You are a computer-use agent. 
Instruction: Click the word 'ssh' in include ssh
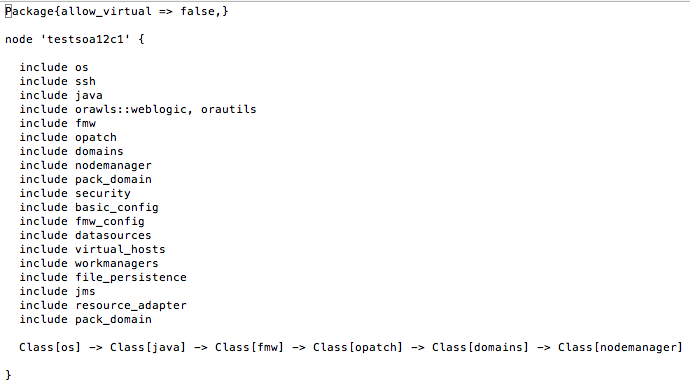tap(85, 81)
